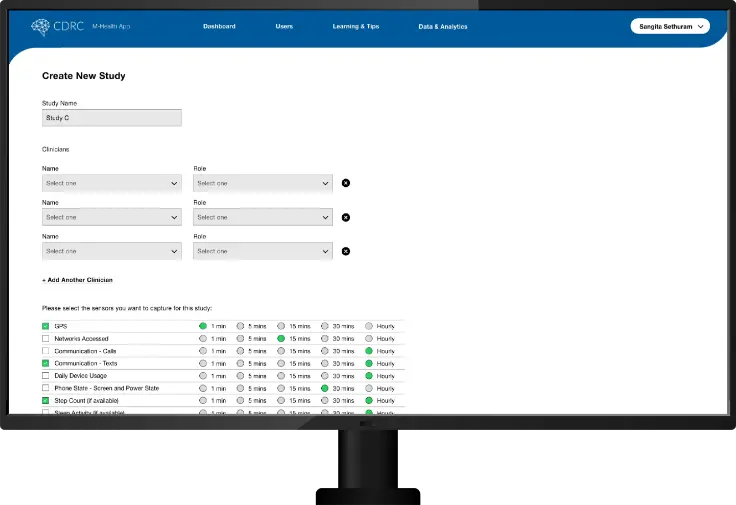
Task: Open the third clinician Name dropdown
Action: tap(111, 251)
